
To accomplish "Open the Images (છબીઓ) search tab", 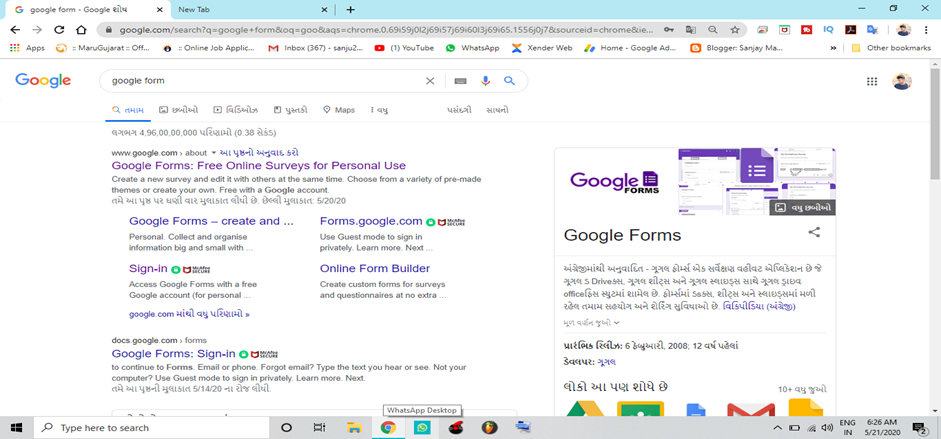I will click(179, 110).
